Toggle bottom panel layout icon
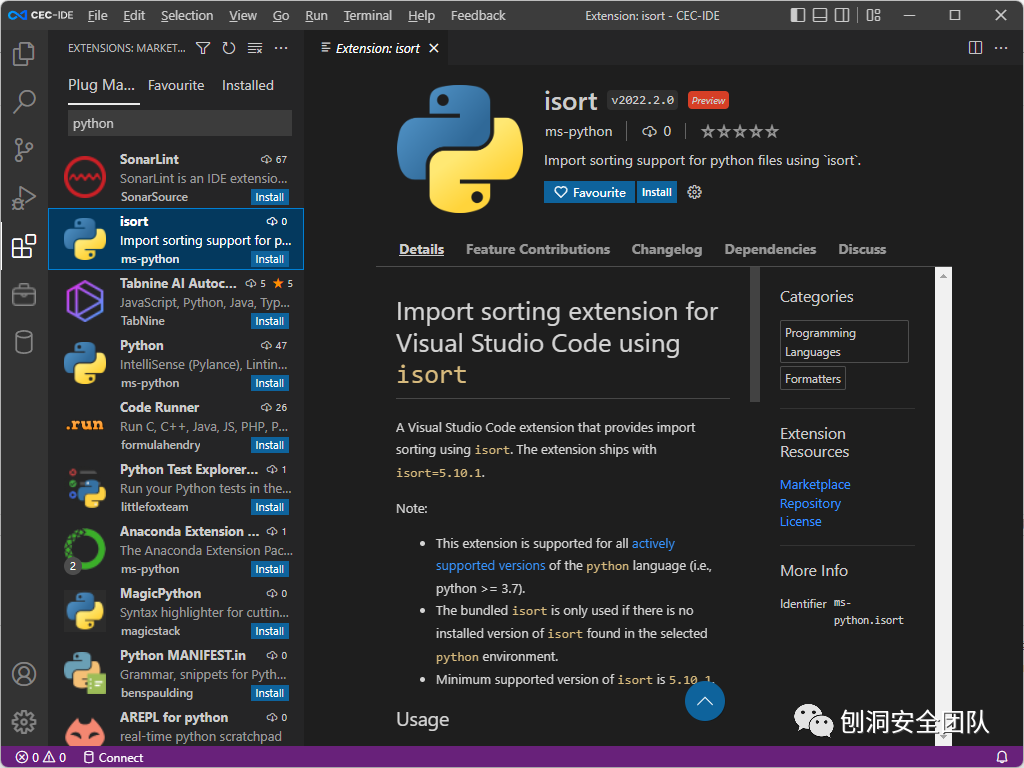This screenshot has height=768, width=1024. (x=820, y=15)
